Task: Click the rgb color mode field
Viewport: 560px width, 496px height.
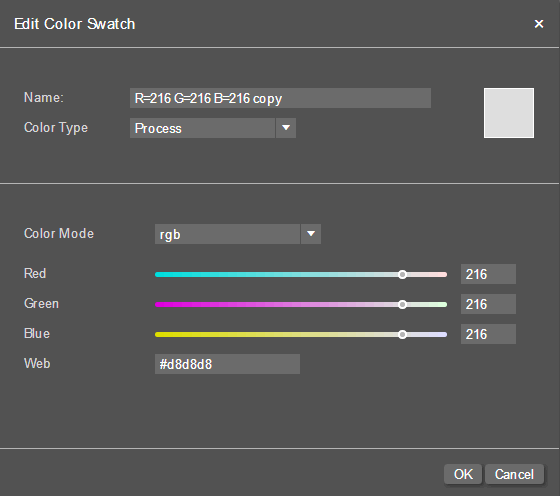Action: tap(227, 234)
